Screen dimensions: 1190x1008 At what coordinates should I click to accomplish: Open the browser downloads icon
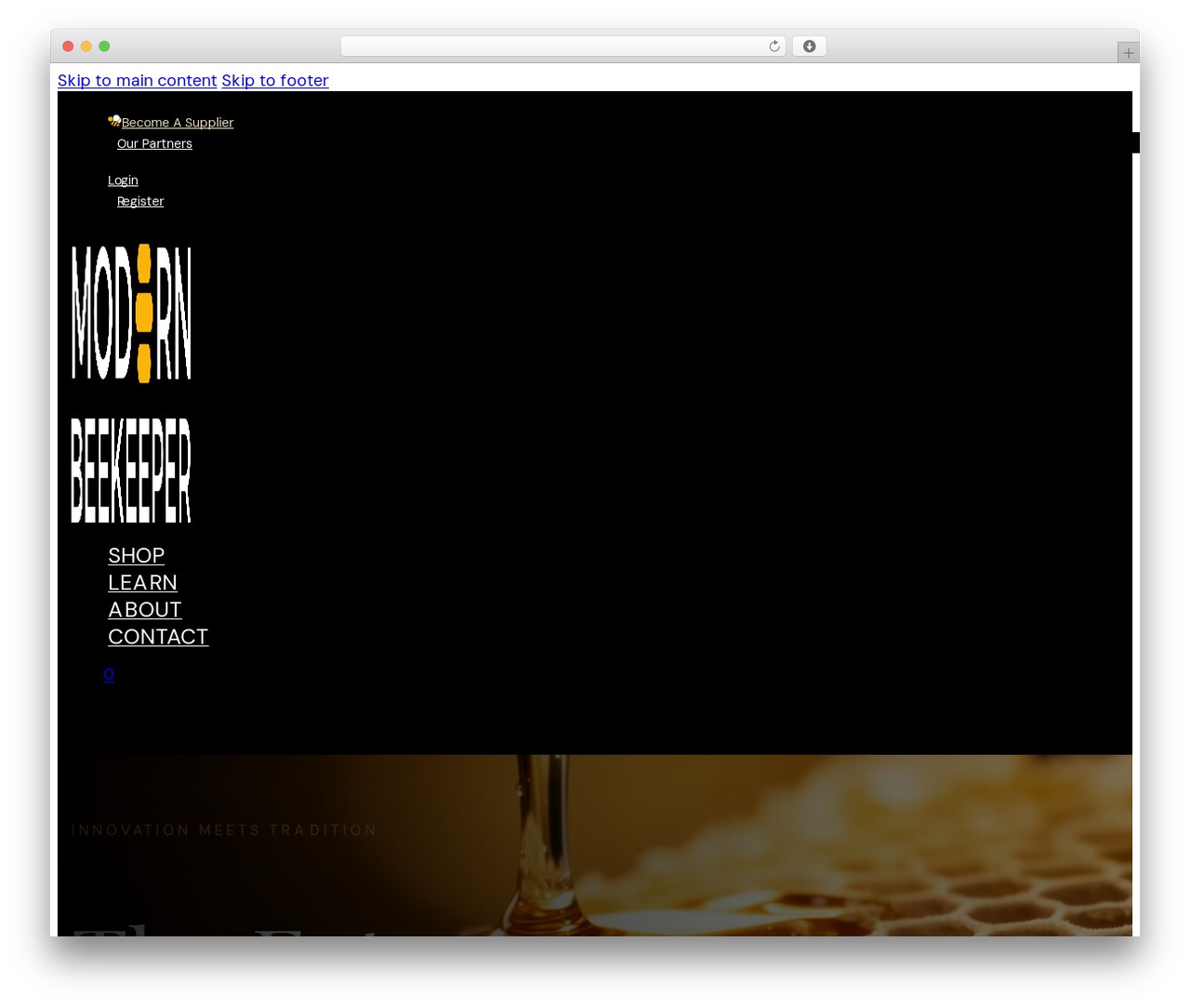click(x=809, y=46)
